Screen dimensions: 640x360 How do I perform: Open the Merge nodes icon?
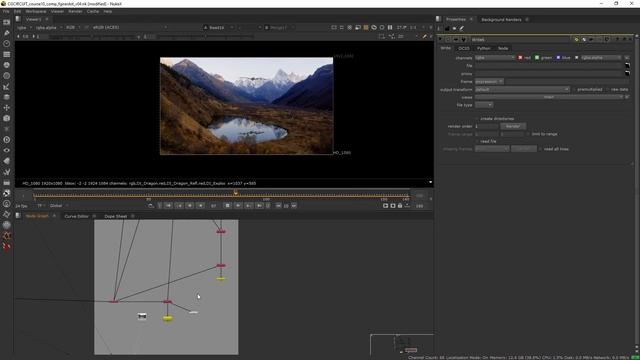(x=7, y=97)
